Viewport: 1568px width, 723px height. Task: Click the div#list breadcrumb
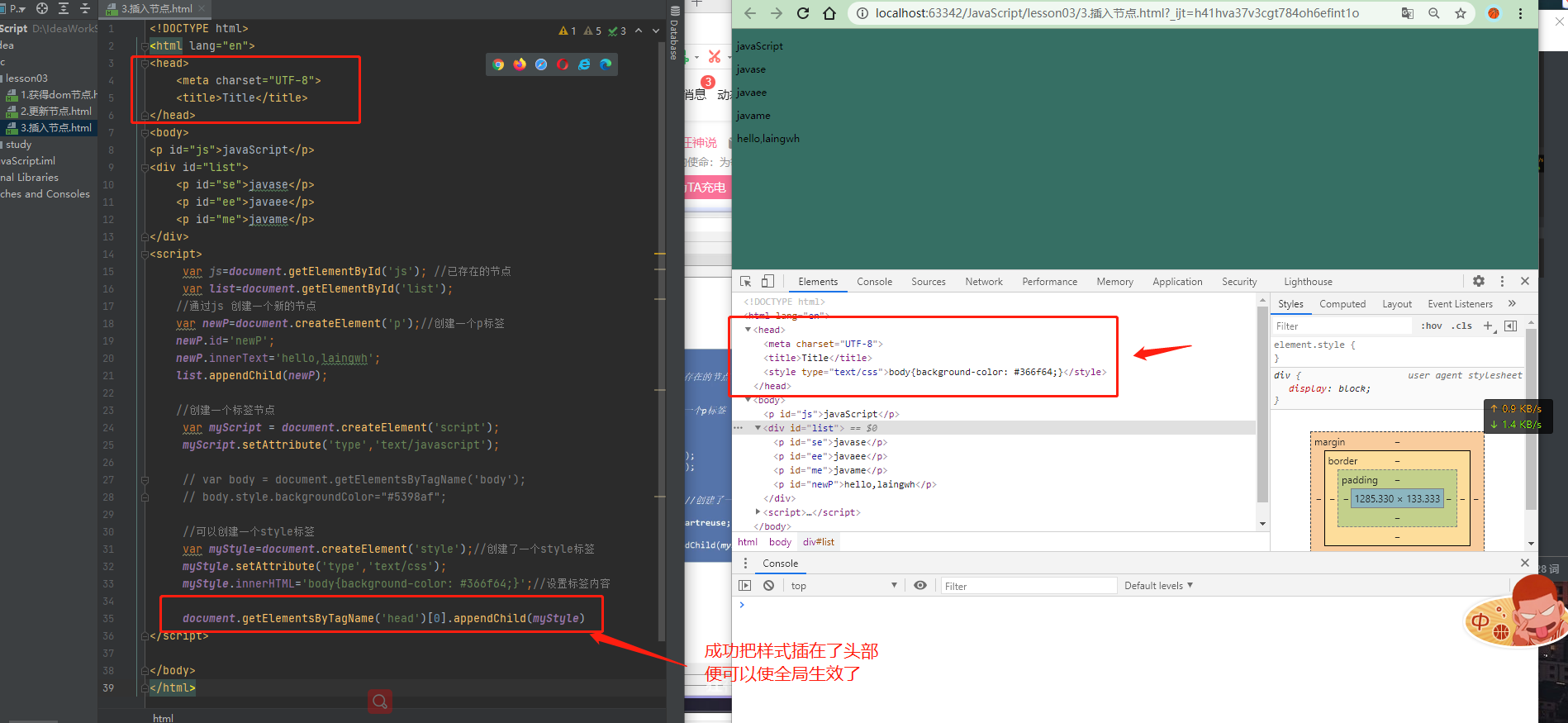[819, 542]
